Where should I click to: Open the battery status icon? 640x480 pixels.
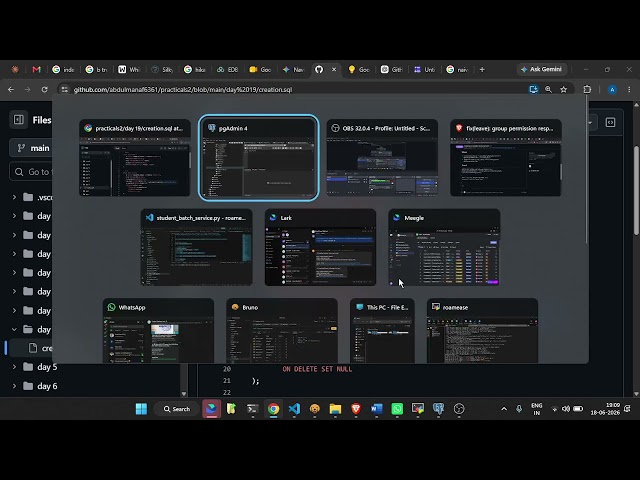pyautogui.click(x=578, y=409)
